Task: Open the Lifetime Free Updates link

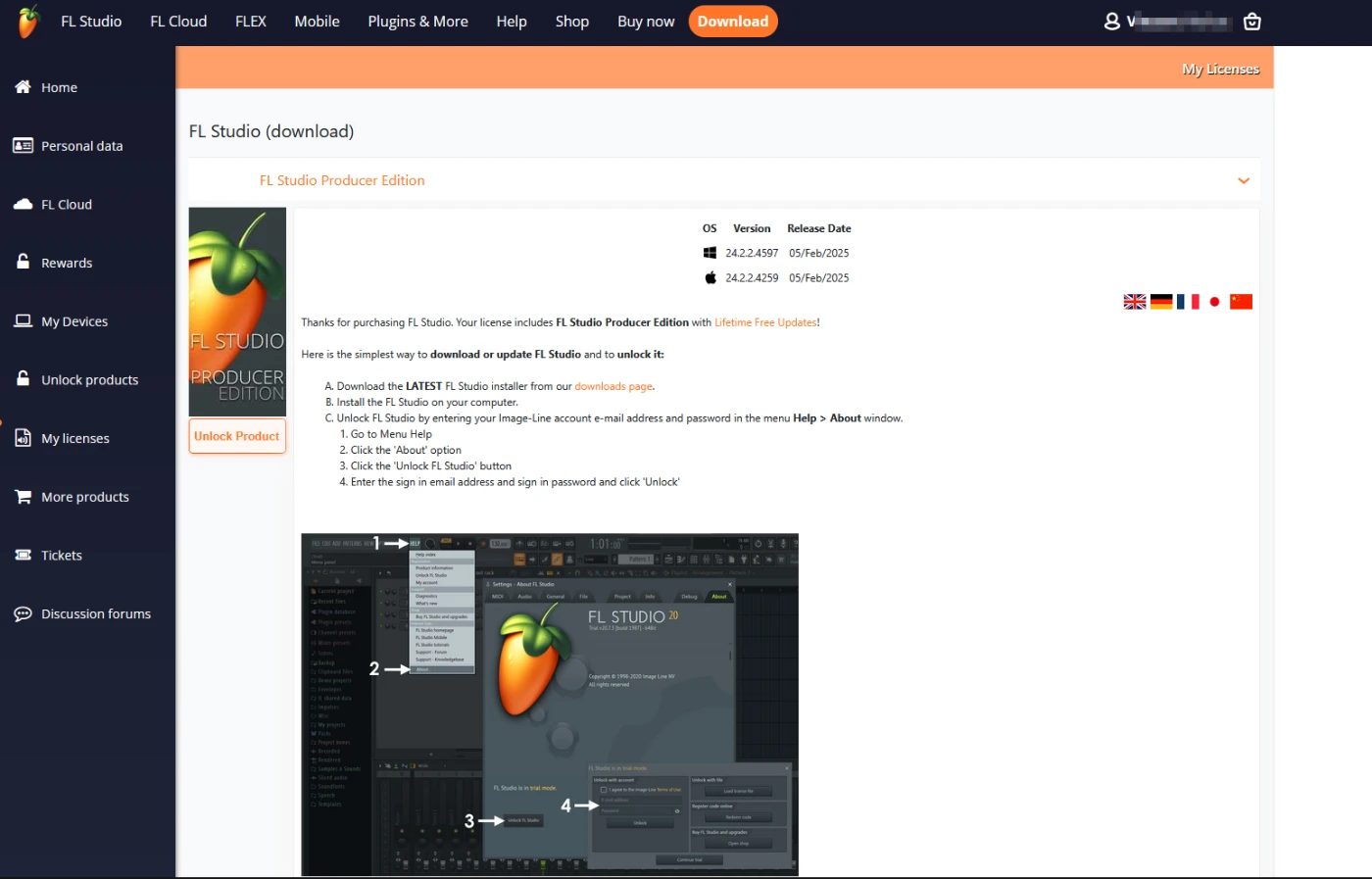Action: tap(765, 322)
